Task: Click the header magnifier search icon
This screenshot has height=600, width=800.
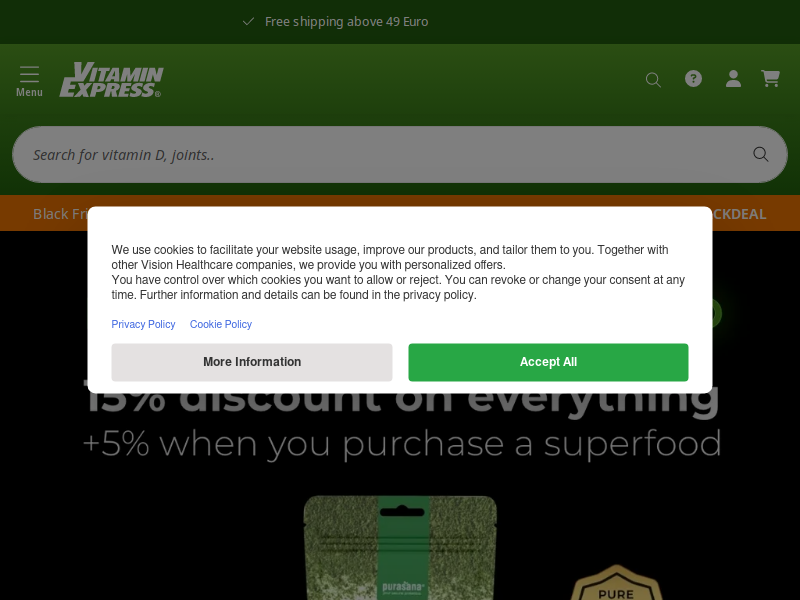Action: (653, 80)
